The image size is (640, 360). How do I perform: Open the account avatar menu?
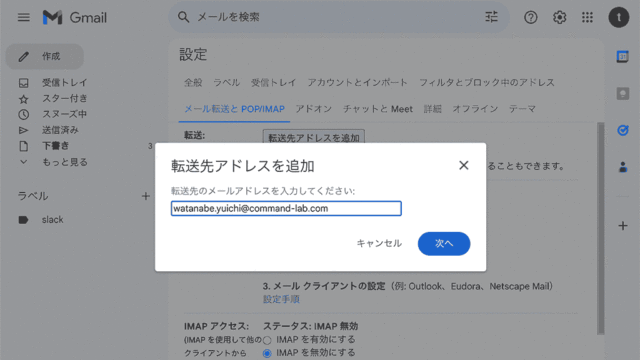tap(619, 17)
